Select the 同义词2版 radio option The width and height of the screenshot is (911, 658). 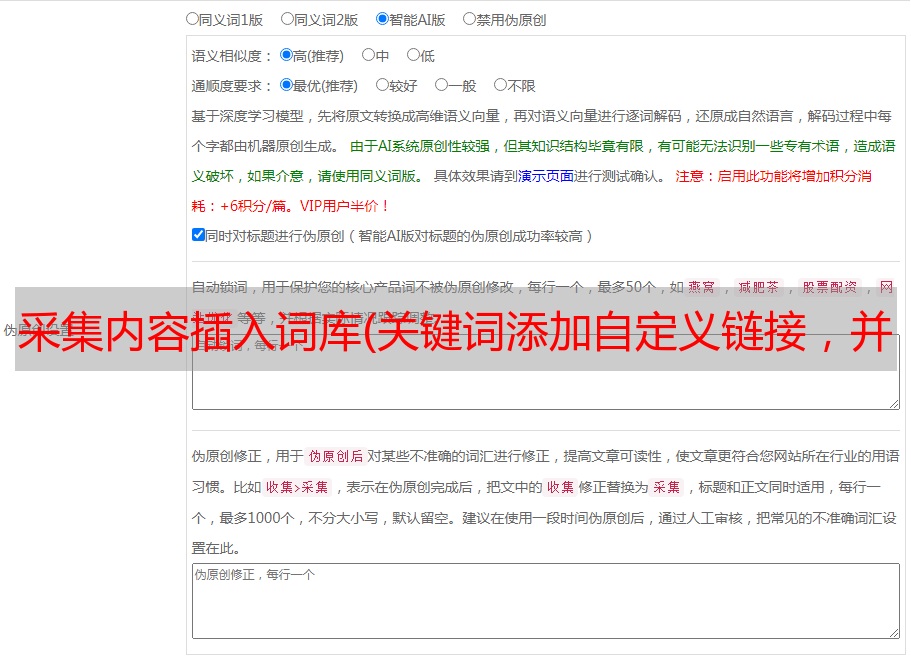click(287, 19)
